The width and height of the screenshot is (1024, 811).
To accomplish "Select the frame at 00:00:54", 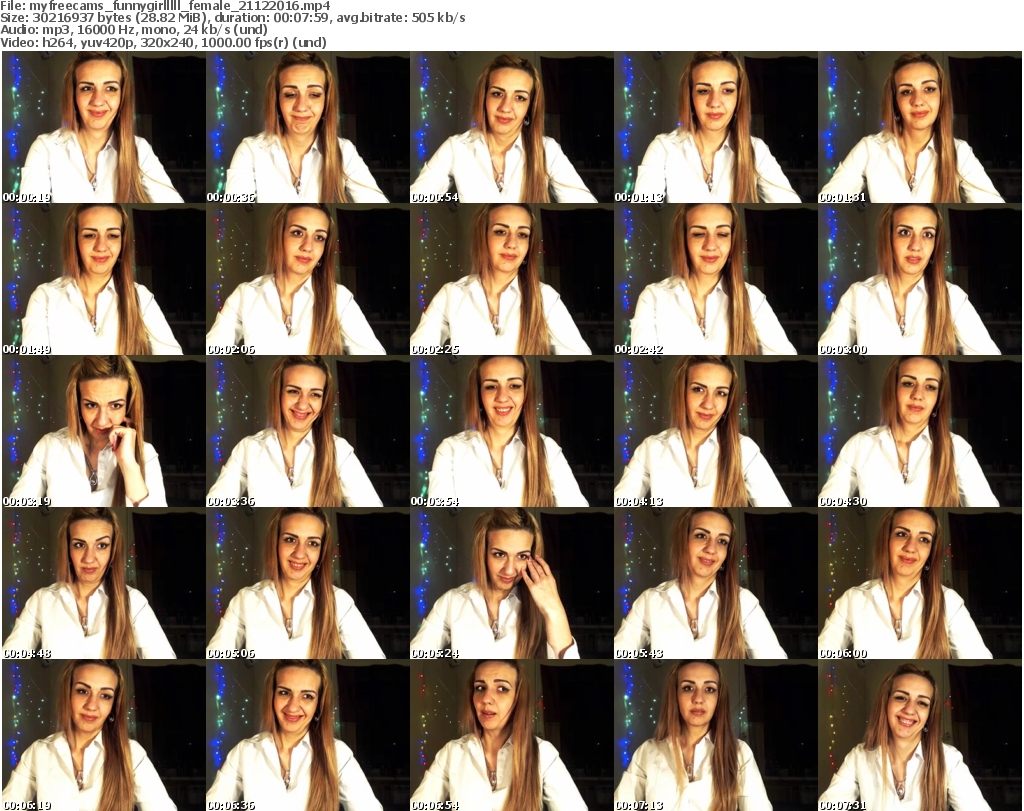I will point(511,127).
